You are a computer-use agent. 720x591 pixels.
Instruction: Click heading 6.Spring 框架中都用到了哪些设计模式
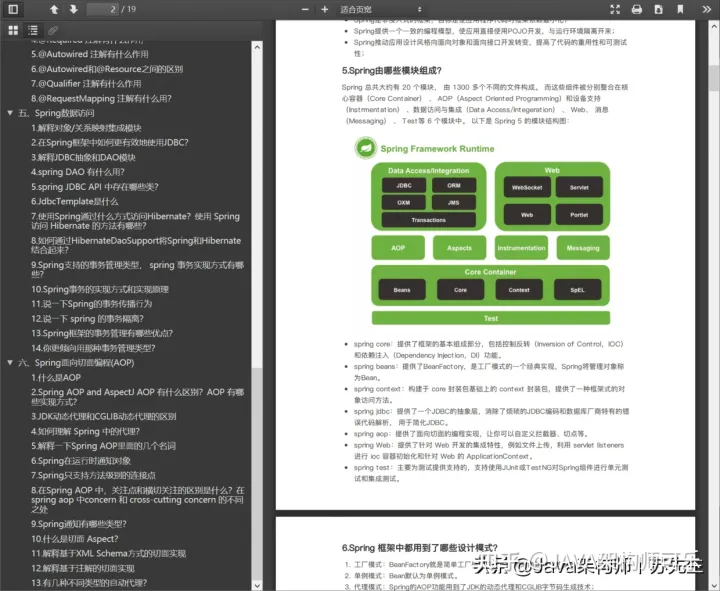[x=420, y=548]
